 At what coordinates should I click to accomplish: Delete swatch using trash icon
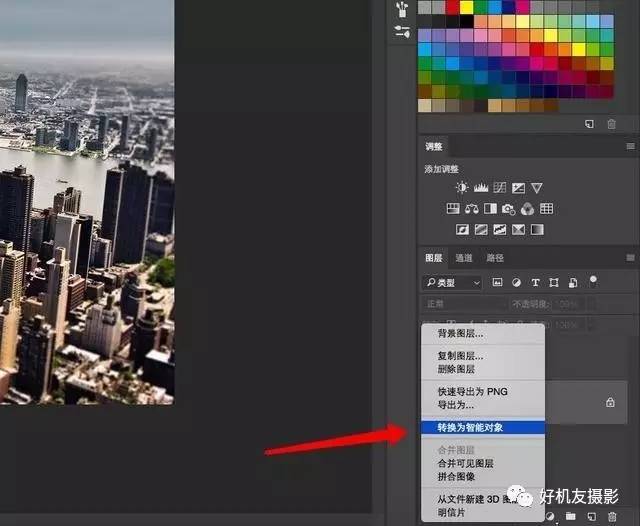click(x=611, y=124)
